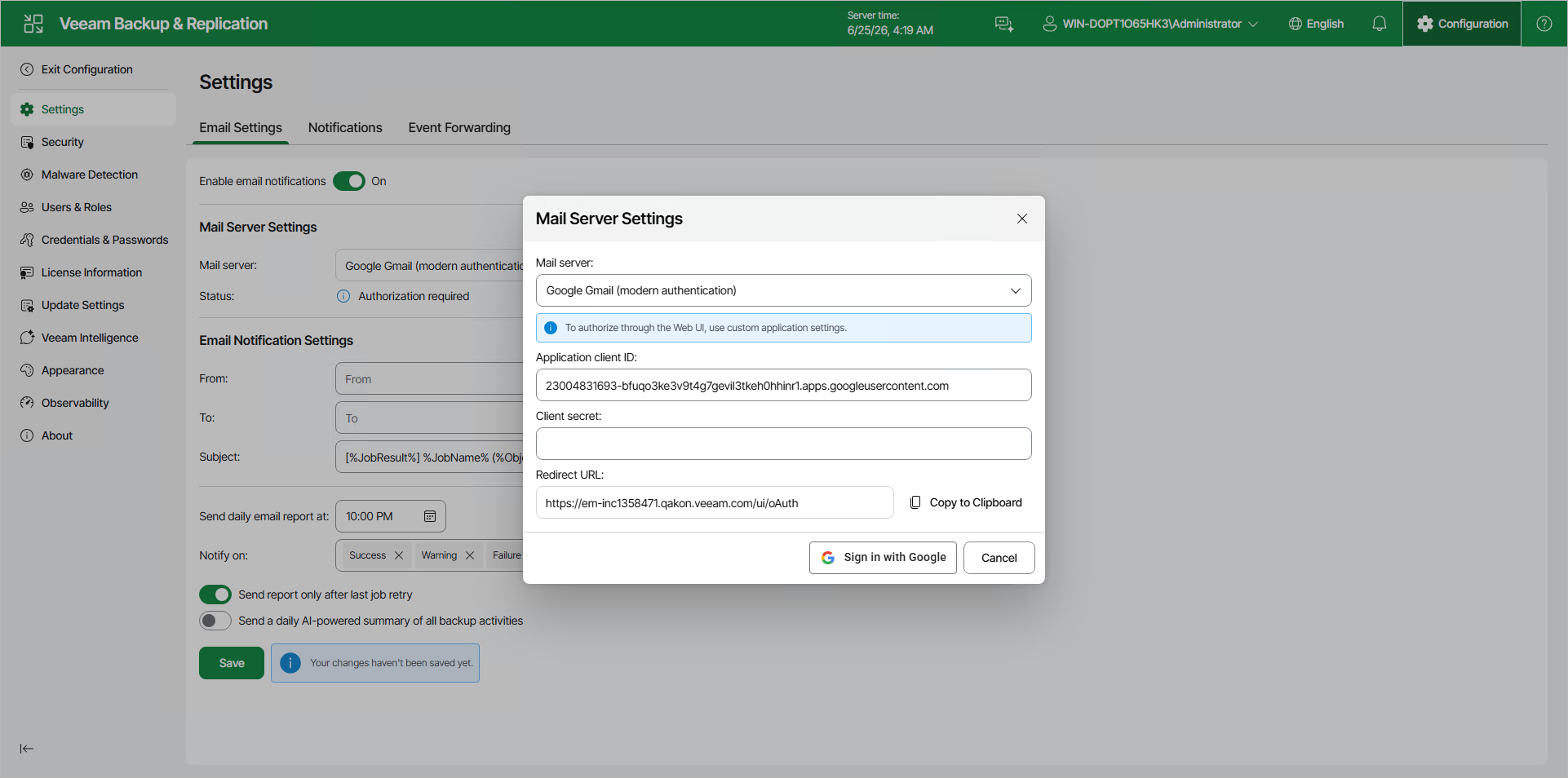This screenshot has height=778, width=1568.
Task: Click the Settings gear icon in sidebar
Action: (x=27, y=109)
